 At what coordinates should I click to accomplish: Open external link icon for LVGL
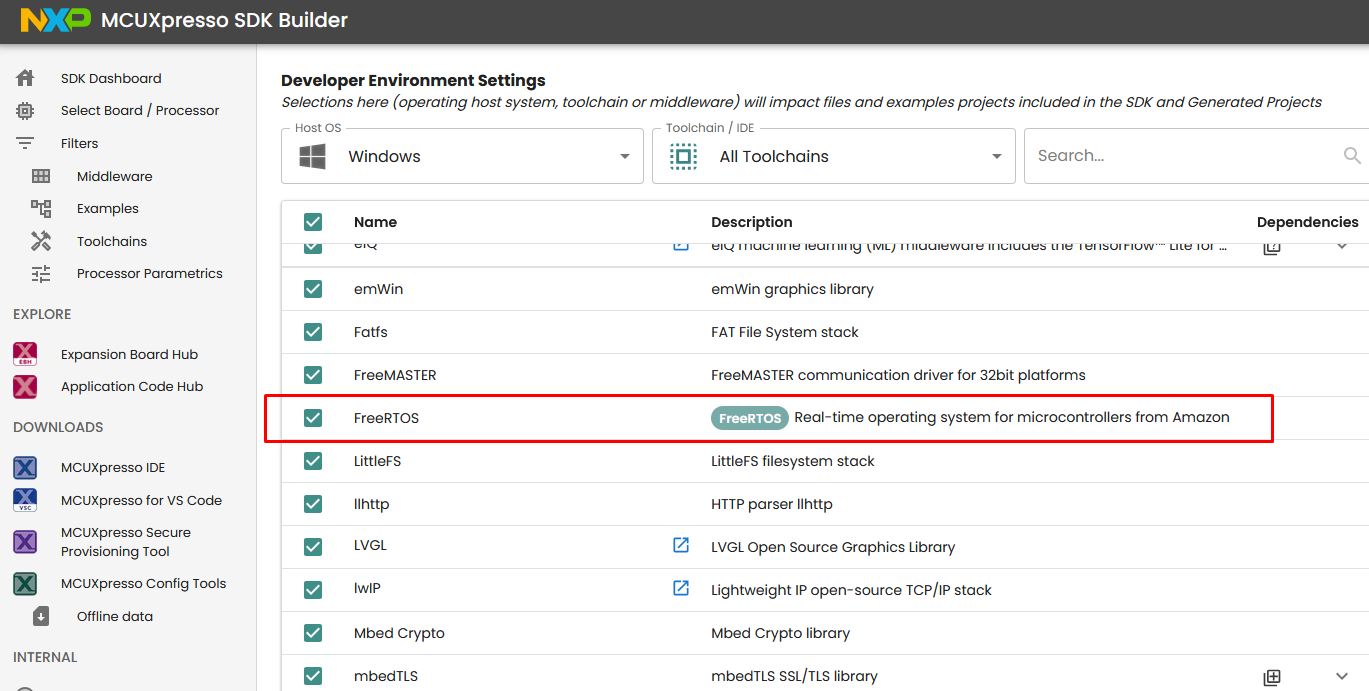[681, 545]
